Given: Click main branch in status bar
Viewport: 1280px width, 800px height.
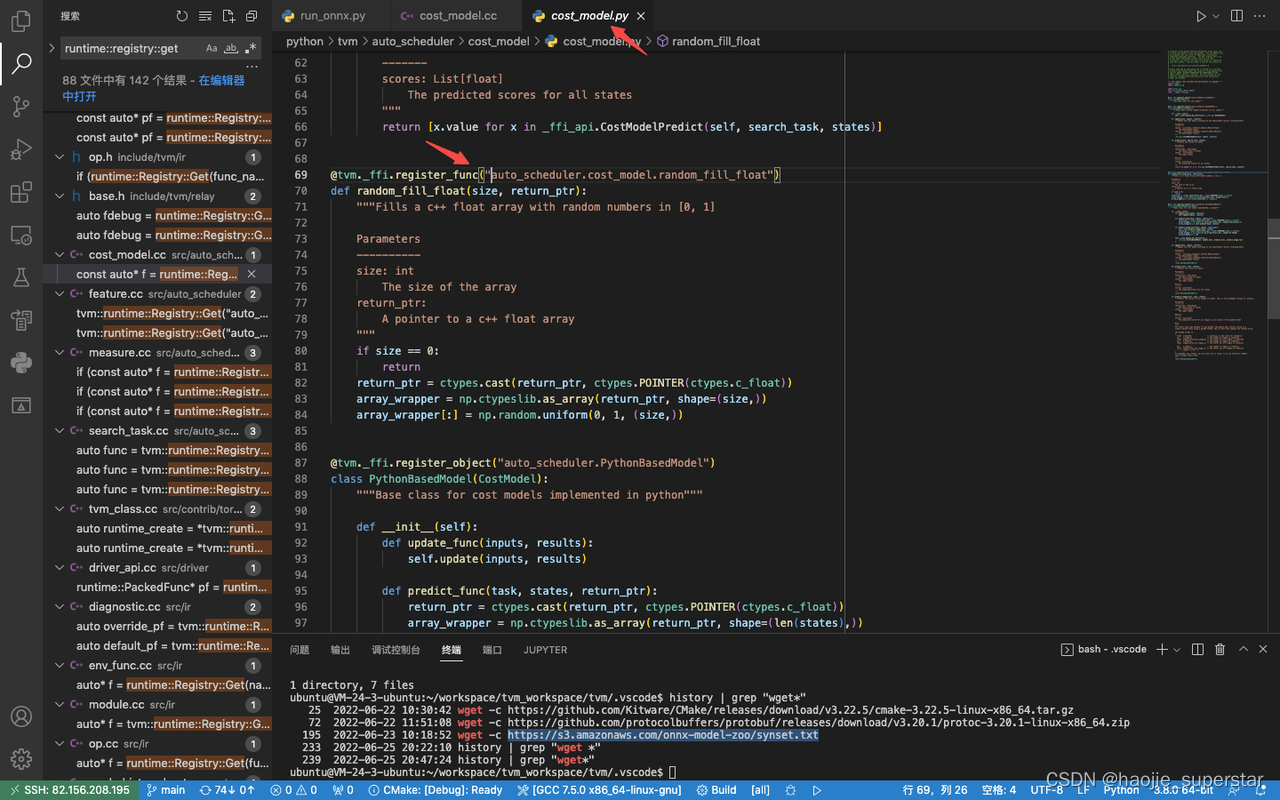Looking at the screenshot, I should click(x=165, y=790).
